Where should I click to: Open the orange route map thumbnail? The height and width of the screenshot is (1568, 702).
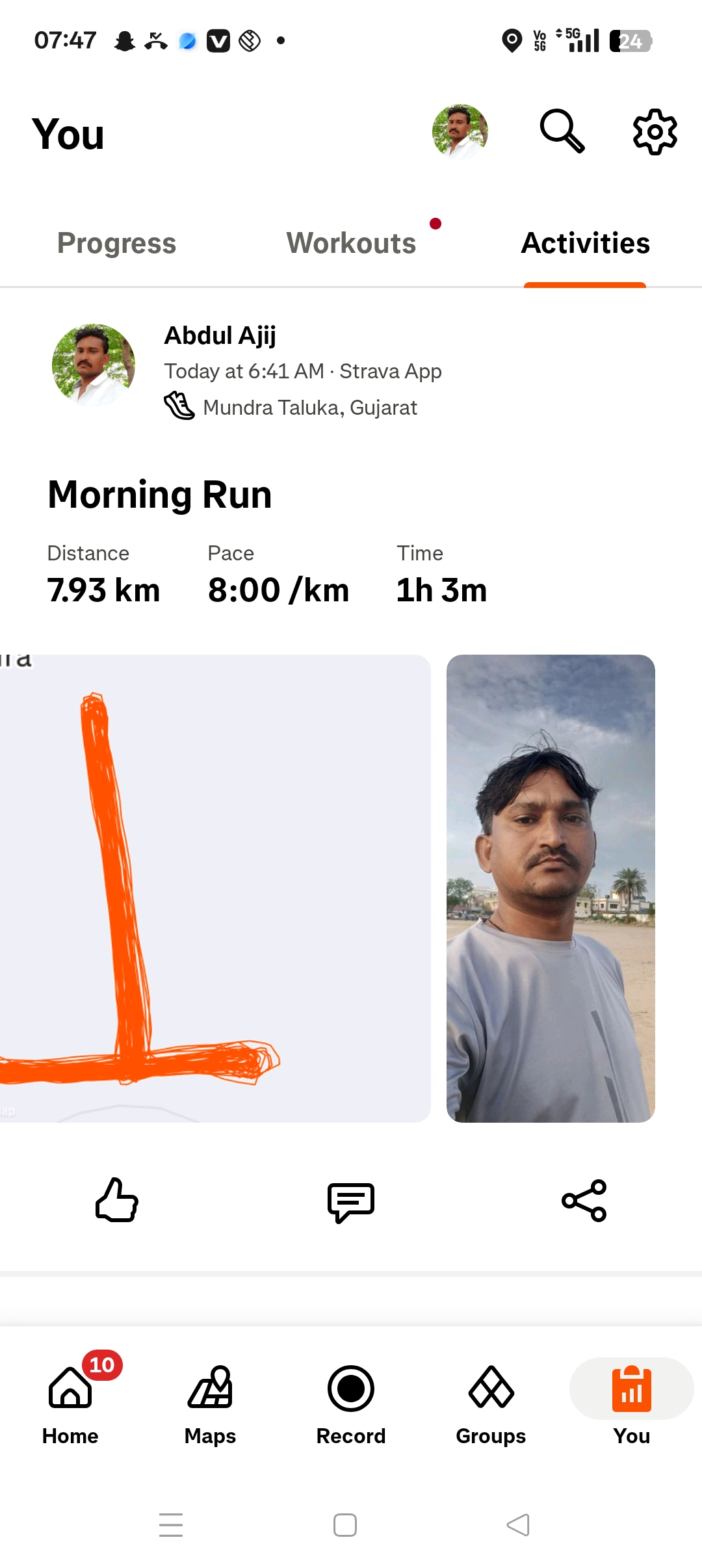[215, 888]
